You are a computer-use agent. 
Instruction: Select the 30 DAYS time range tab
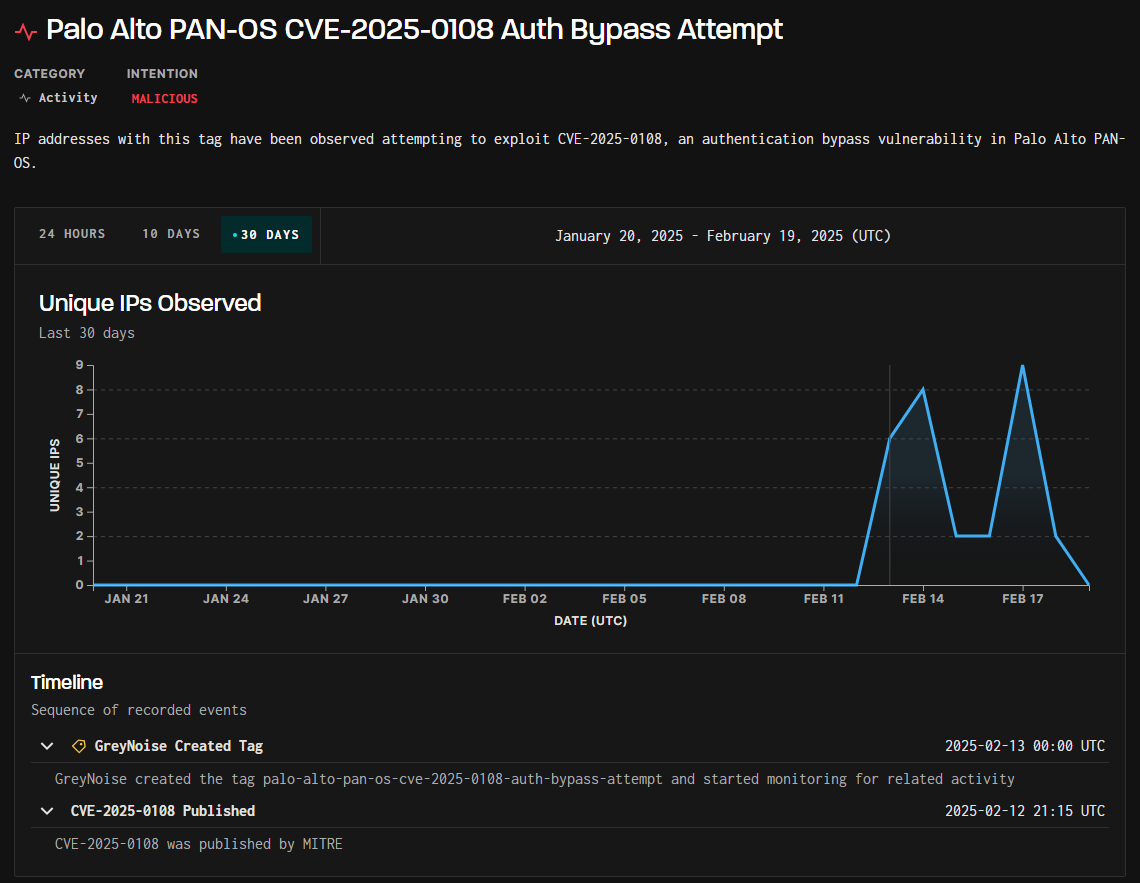point(266,235)
